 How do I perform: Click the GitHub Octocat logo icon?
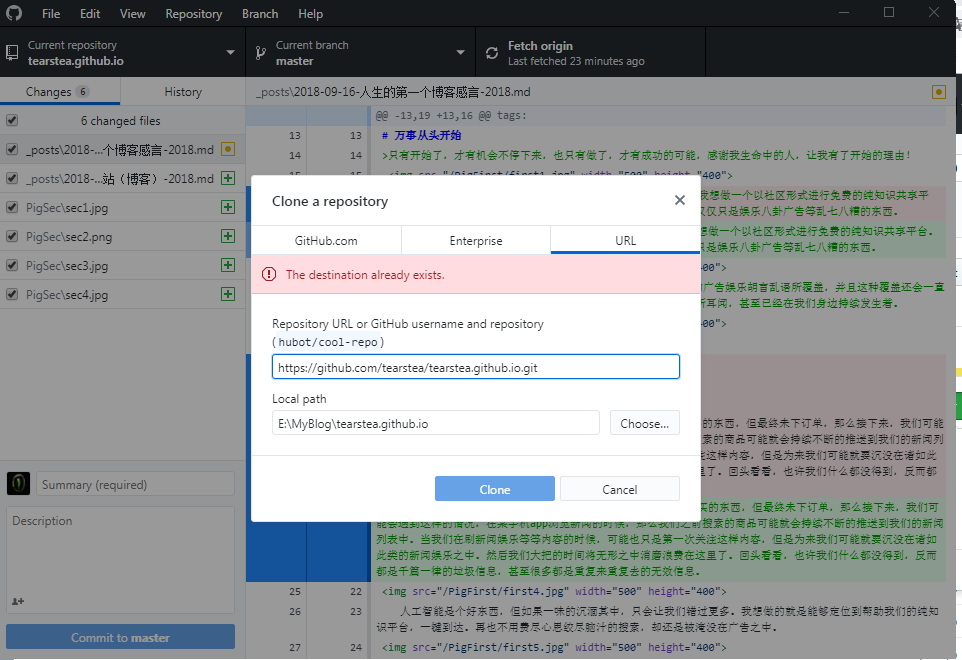[13, 13]
